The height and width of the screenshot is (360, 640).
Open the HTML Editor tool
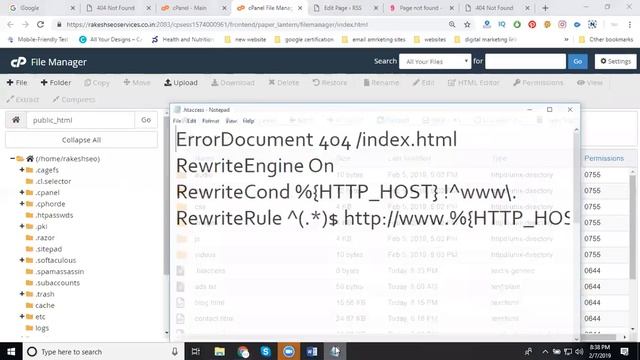[474, 82]
